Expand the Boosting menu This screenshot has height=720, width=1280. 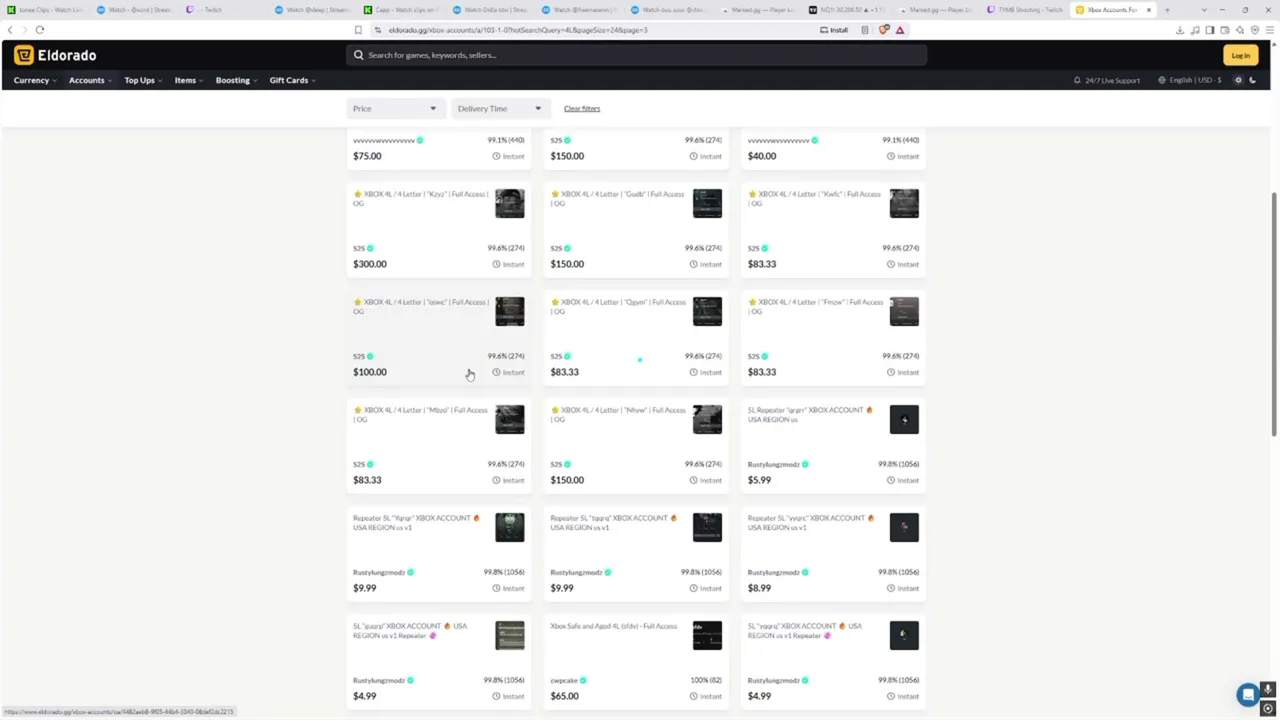click(x=236, y=80)
